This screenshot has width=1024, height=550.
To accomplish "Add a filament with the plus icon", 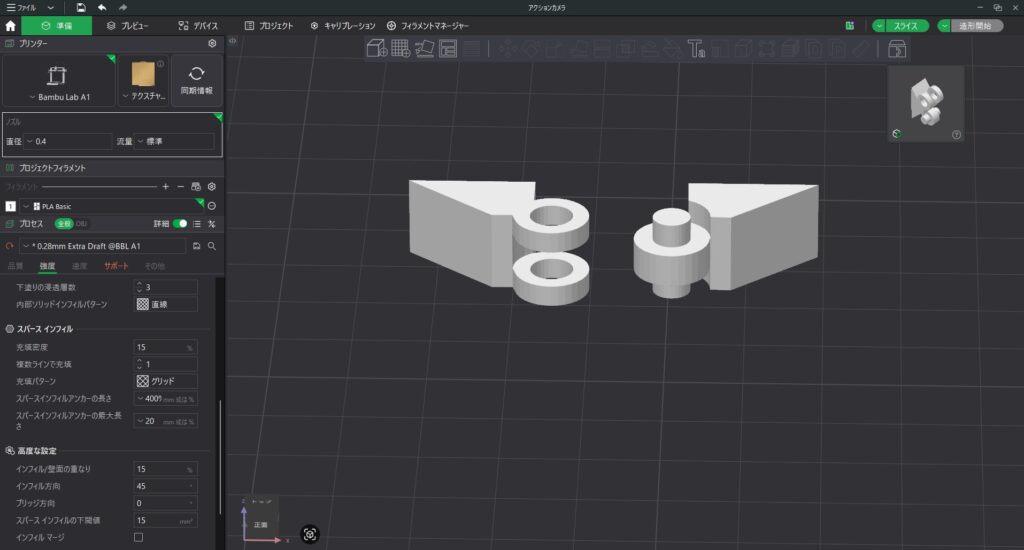I will (165, 187).
